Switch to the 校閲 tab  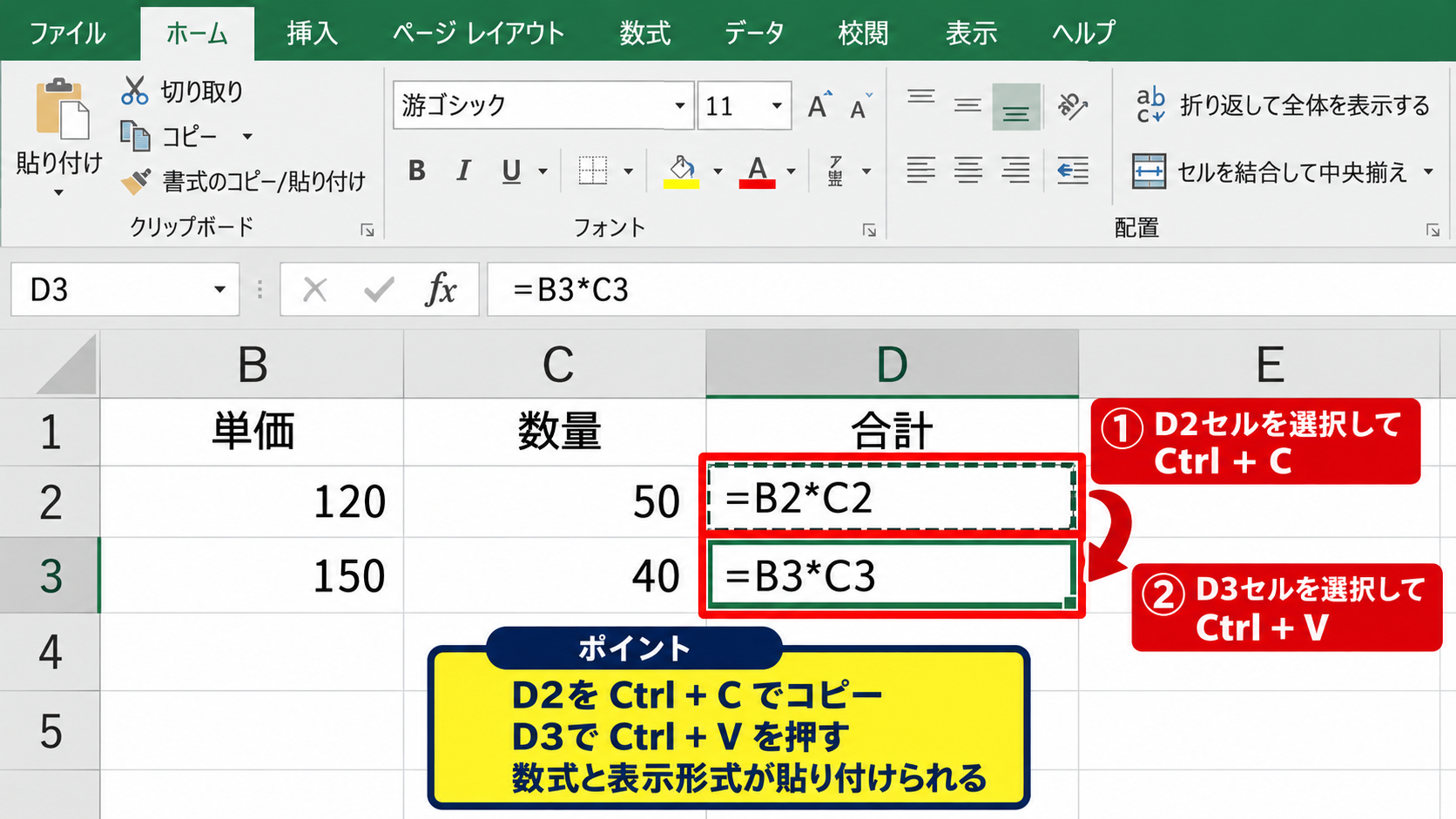[863, 33]
